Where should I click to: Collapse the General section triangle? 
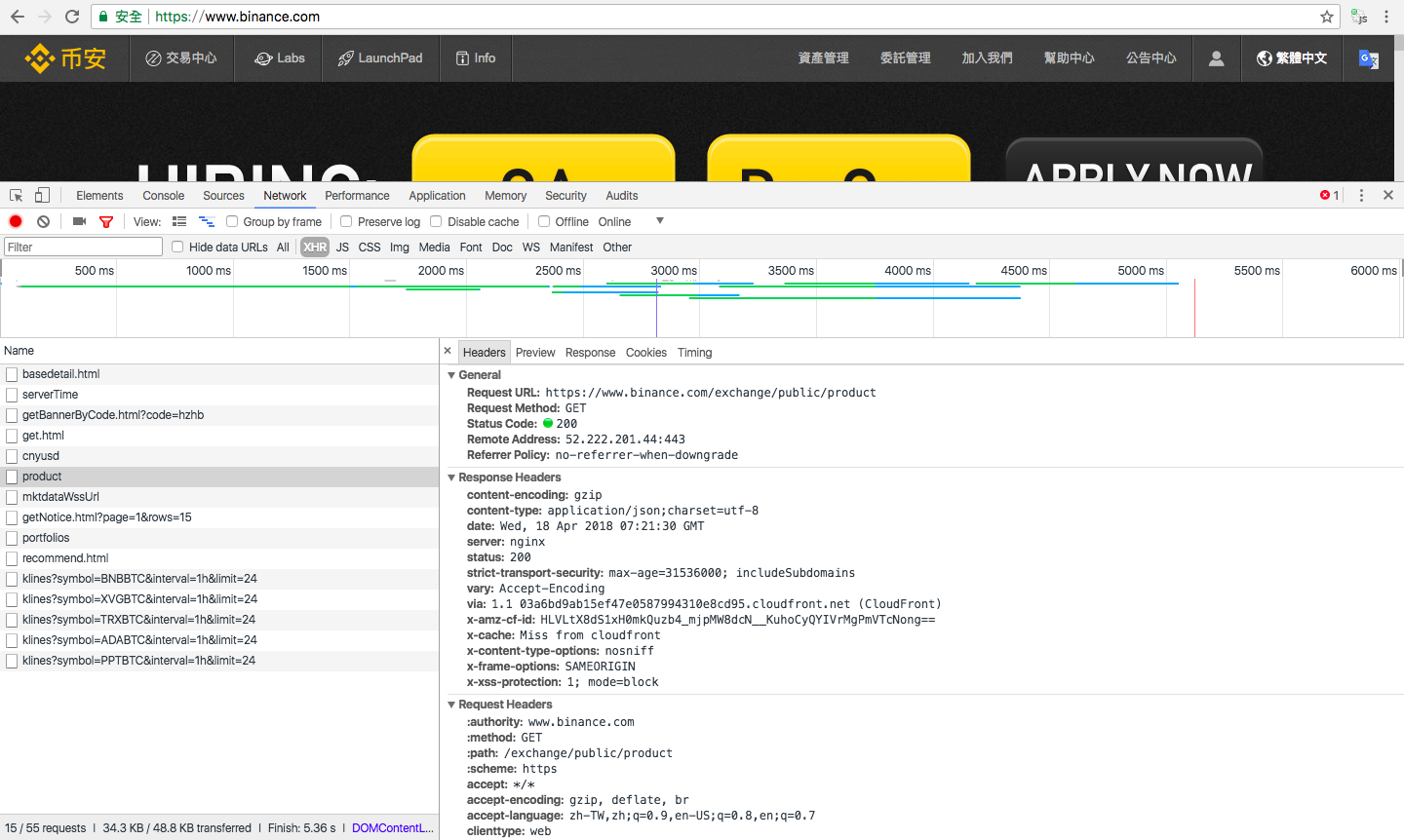(x=451, y=375)
